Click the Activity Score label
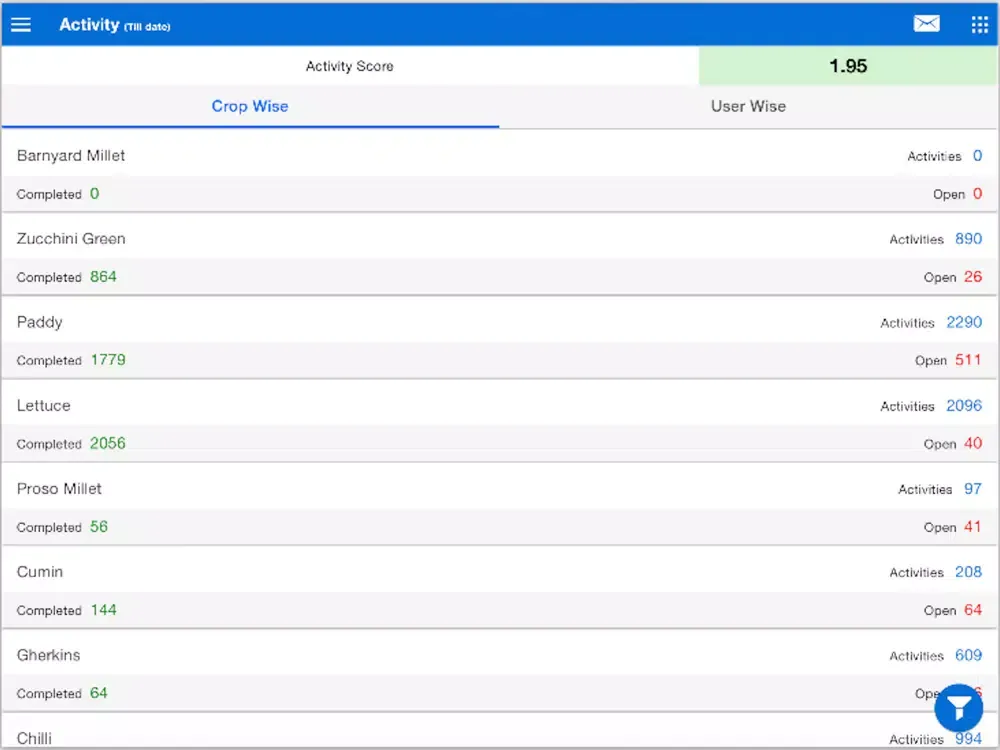1000x750 pixels. pyautogui.click(x=349, y=66)
